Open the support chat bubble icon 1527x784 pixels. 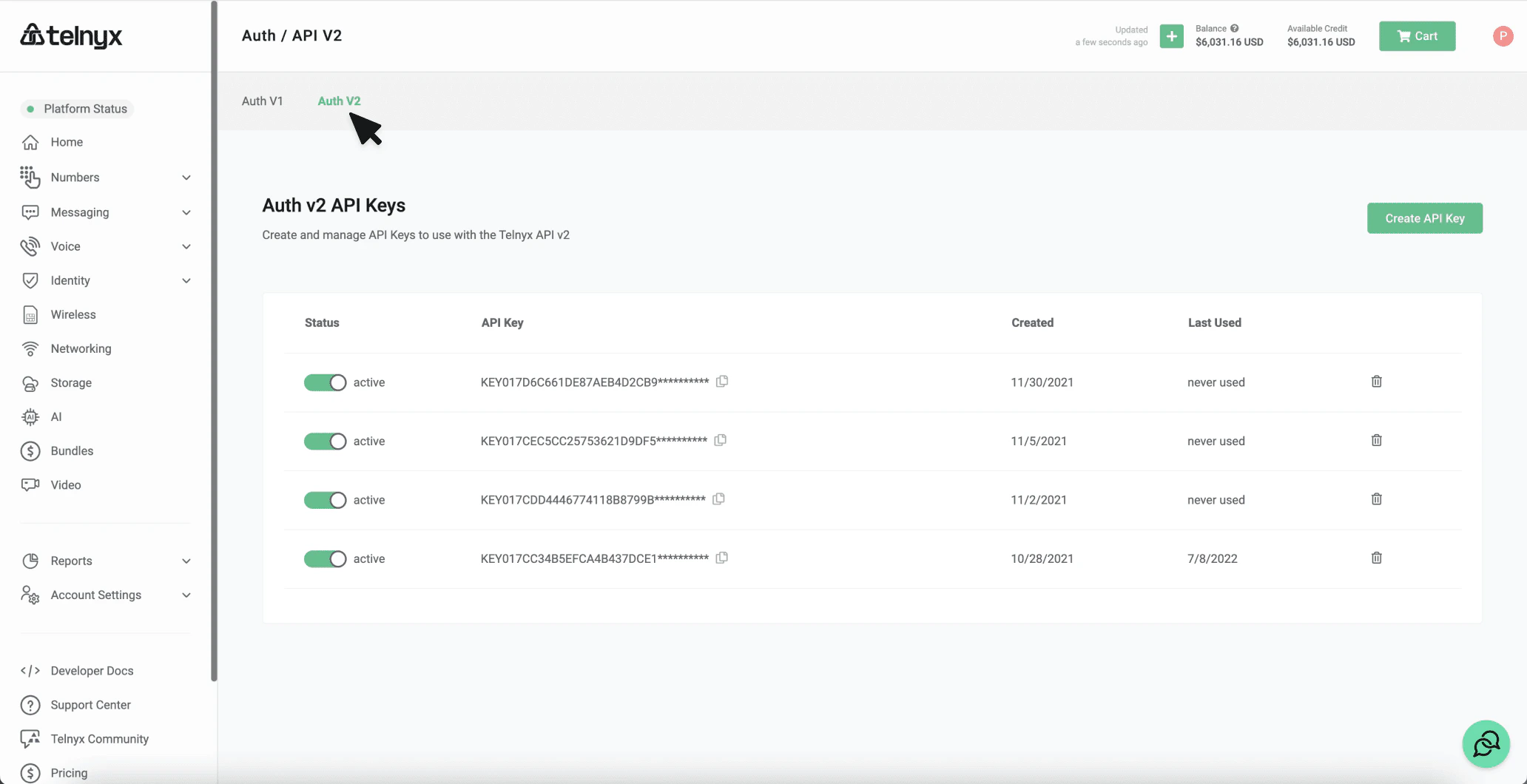(1486, 743)
